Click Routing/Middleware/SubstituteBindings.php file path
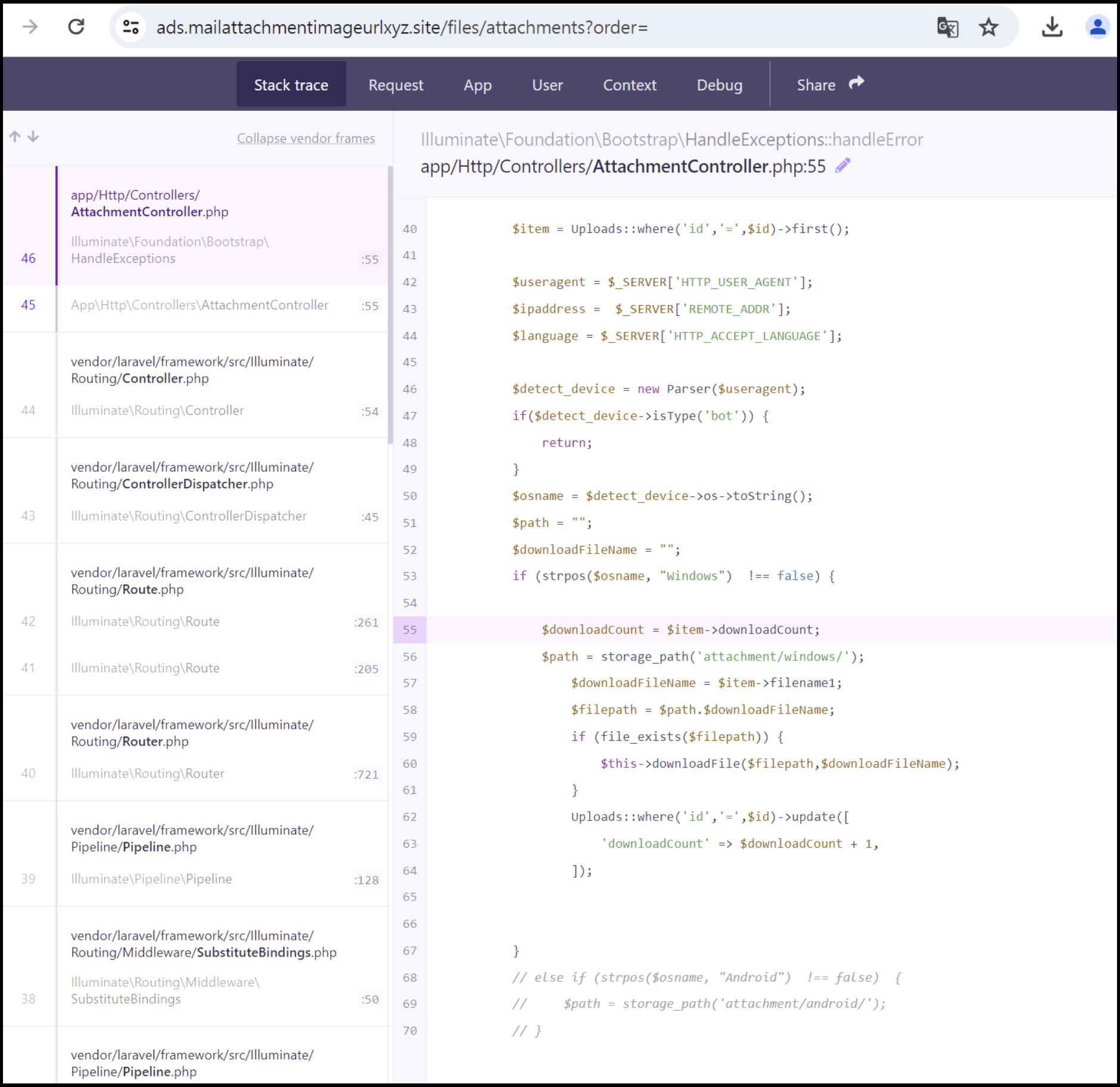This screenshot has width=1120, height=1087. (x=204, y=944)
